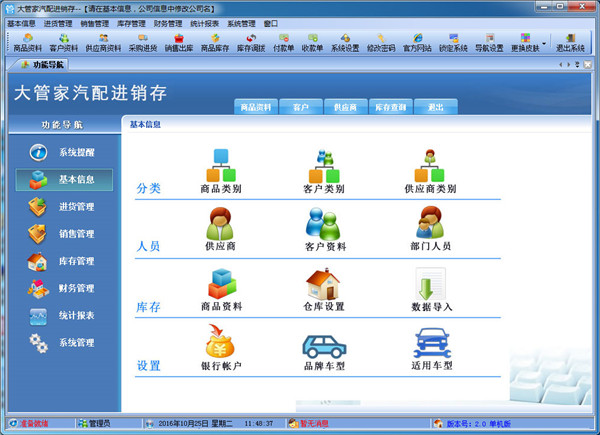Screen dimensions: 600x435
Task: Click 更换皮肤 toolbar icon
Action: 525,42
